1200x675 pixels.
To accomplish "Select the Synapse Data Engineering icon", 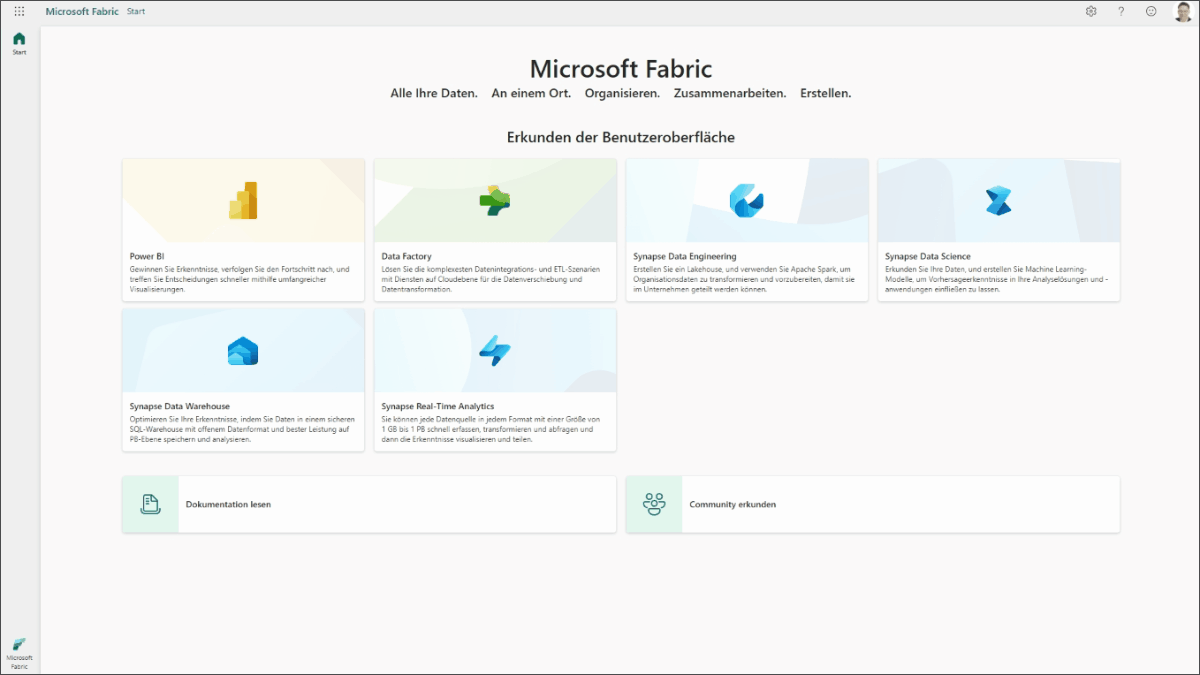I will [x=746, y=201].
